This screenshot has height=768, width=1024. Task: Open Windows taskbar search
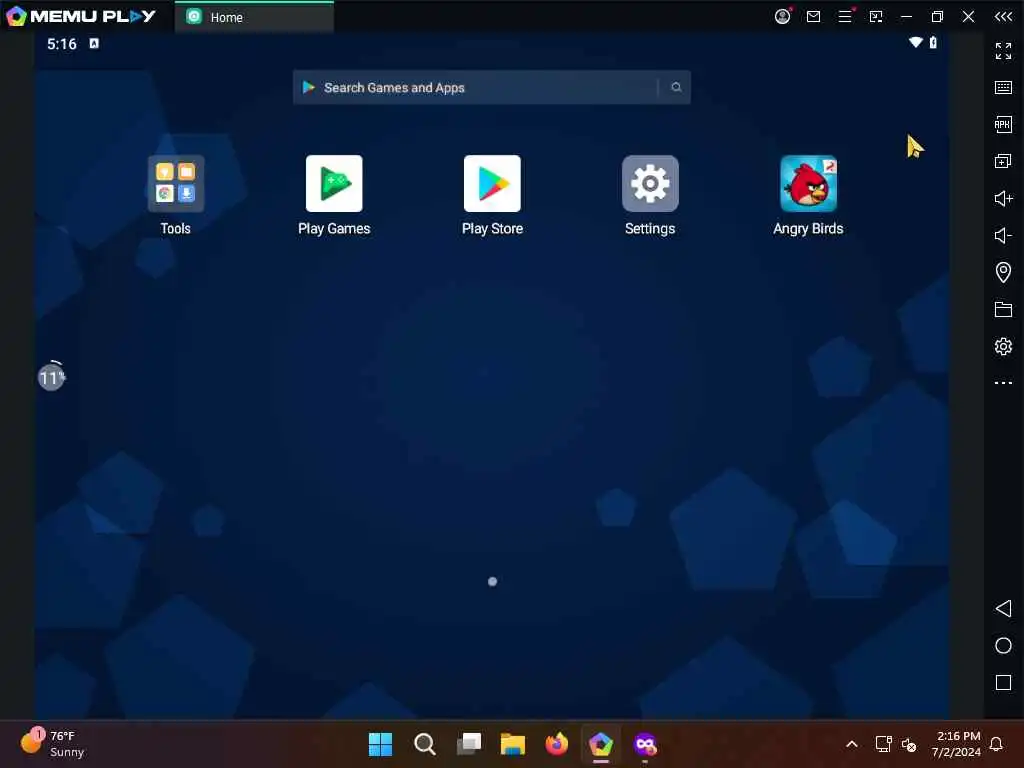[424, 744]
